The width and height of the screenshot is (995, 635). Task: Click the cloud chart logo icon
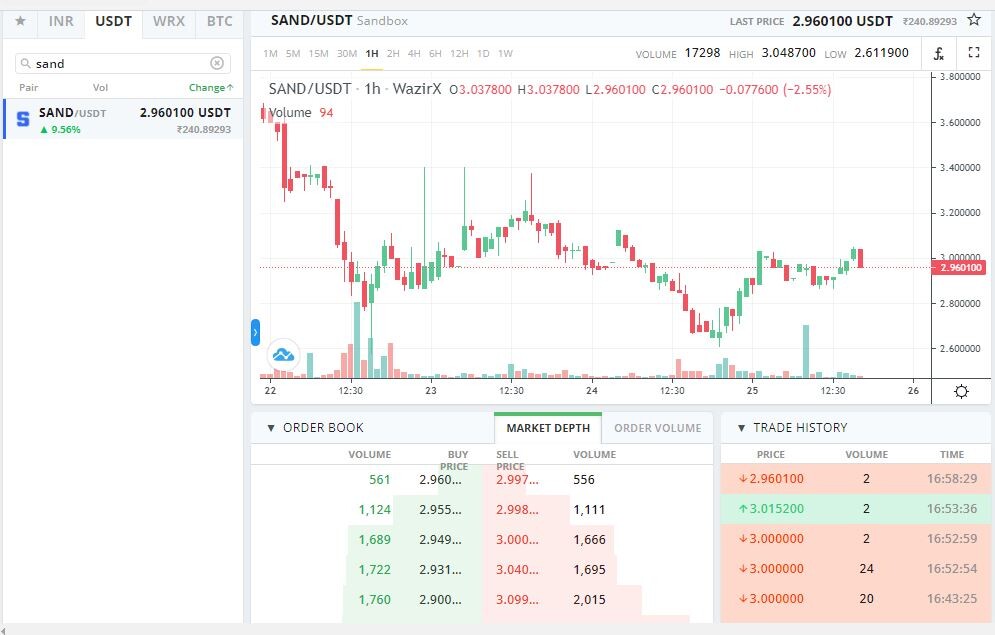pos(283,355)
